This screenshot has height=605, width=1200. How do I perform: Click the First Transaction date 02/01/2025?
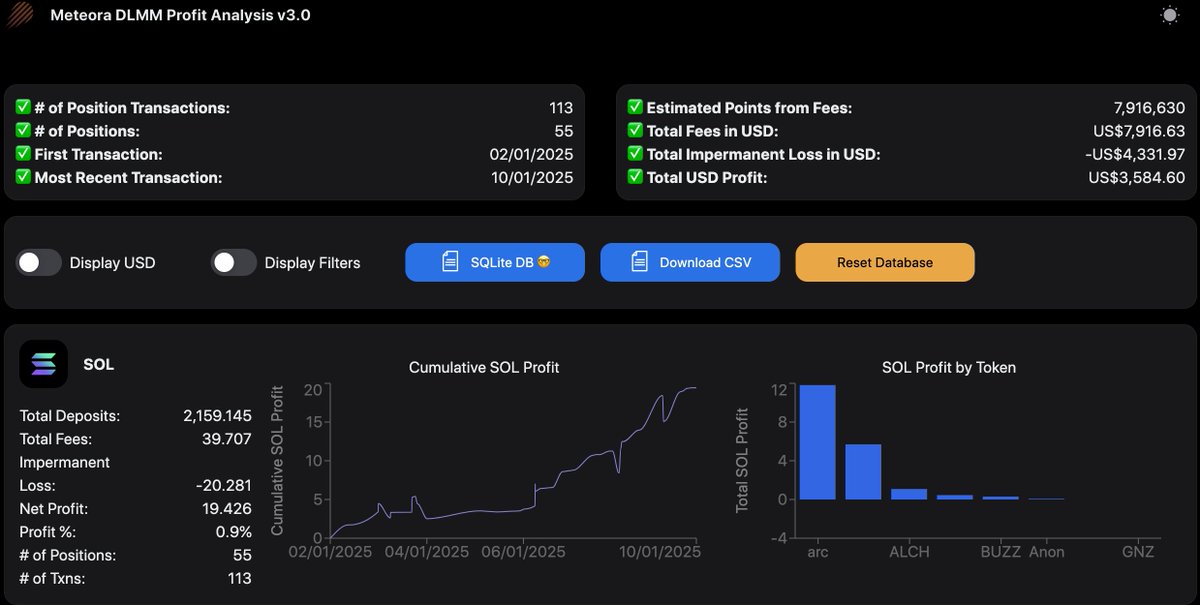tap(531, 154)
